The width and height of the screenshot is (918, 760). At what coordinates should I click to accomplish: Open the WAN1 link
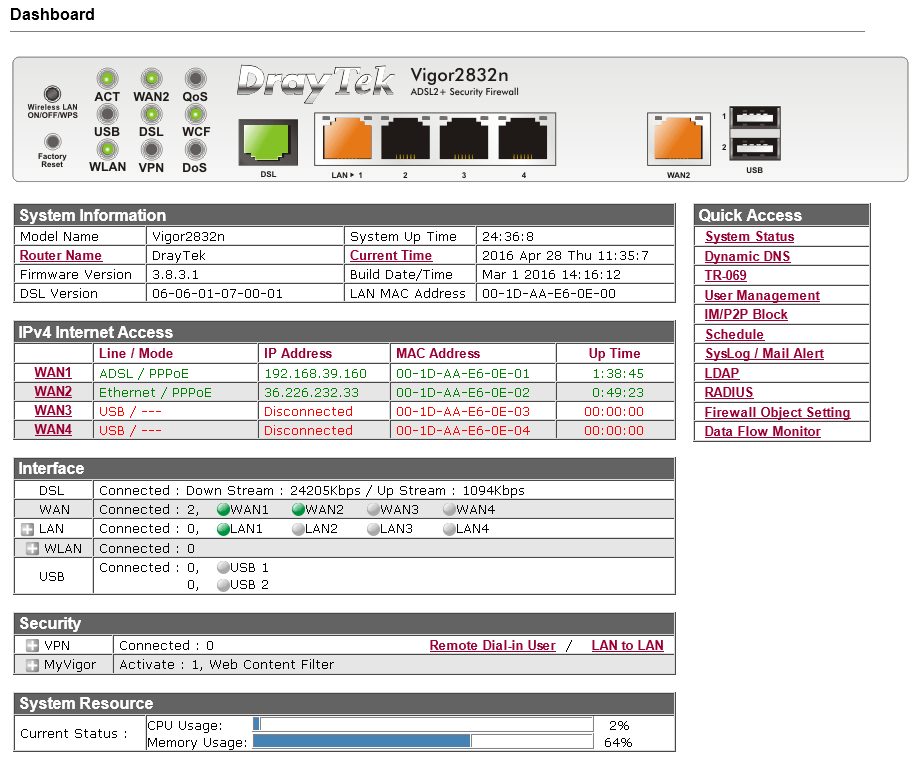coord(53,373)
